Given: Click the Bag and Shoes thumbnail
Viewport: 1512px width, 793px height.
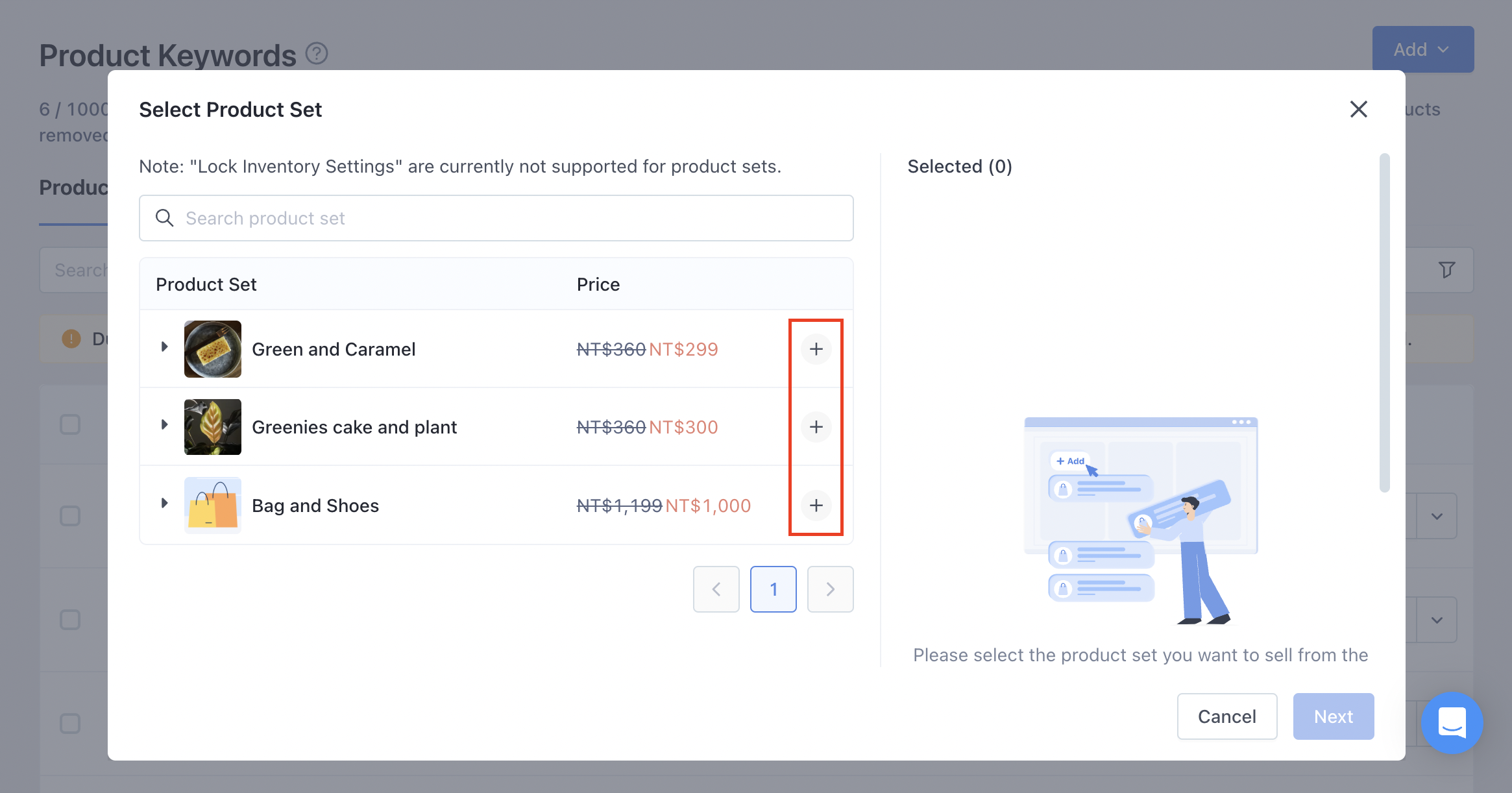Looking at the screenshot, I should click(212, 506).
